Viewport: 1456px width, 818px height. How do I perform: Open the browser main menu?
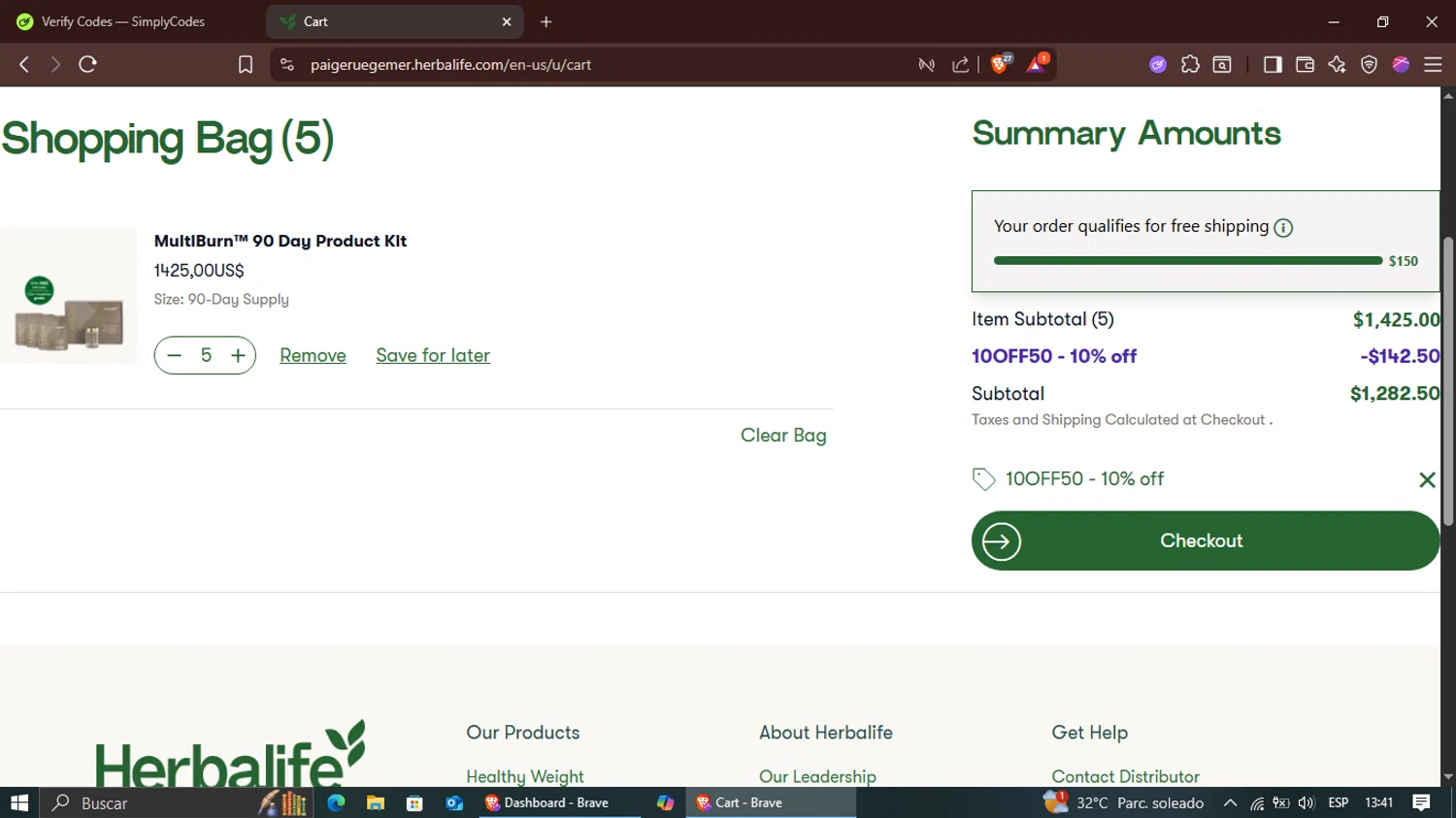click(x=1433, y=64)
